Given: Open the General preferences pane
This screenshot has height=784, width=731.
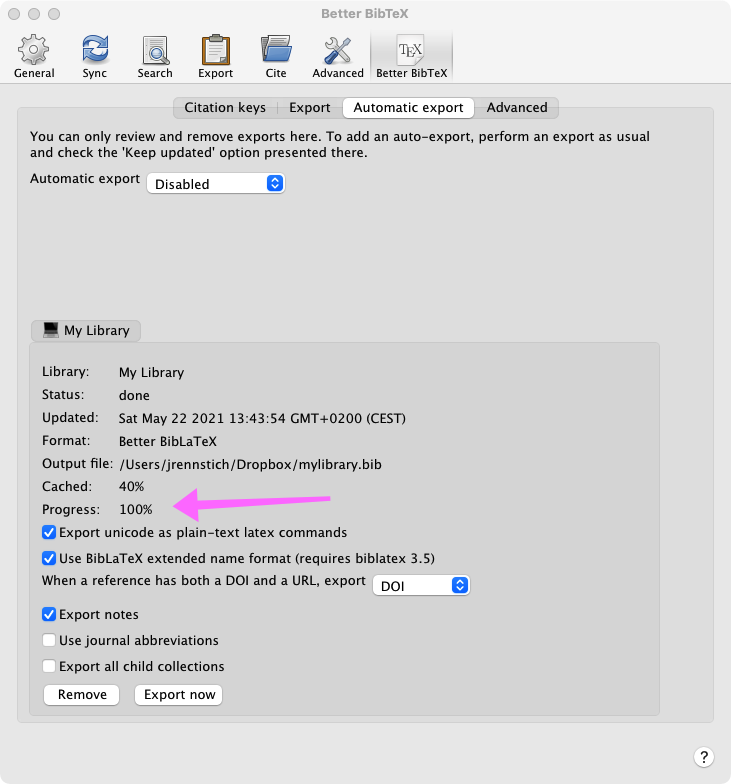Looking at the screenshot, I should click(34, 56).
